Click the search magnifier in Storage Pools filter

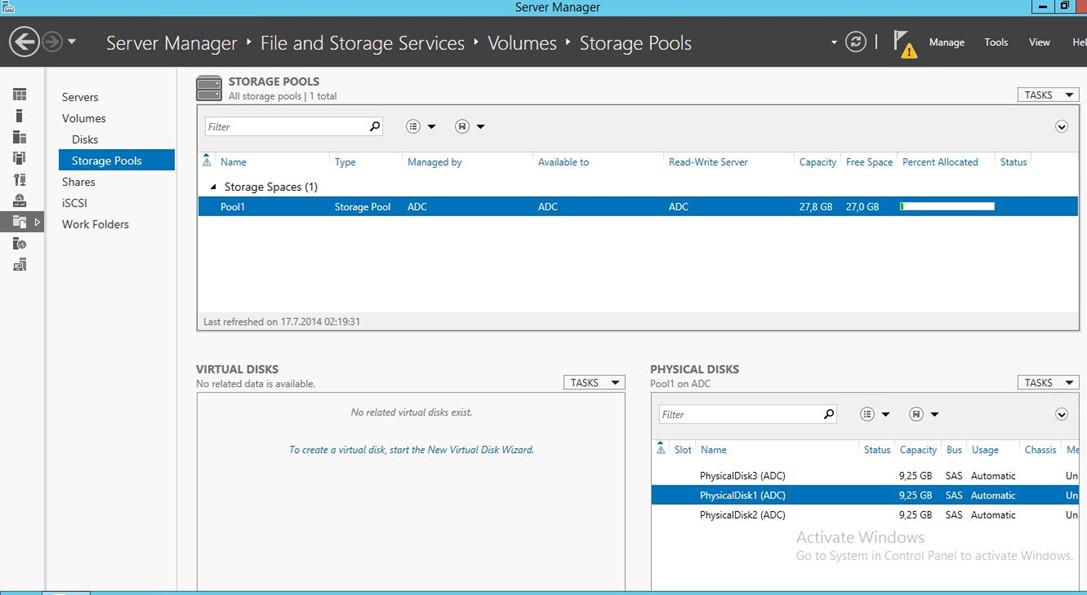(x=375, y=126)
